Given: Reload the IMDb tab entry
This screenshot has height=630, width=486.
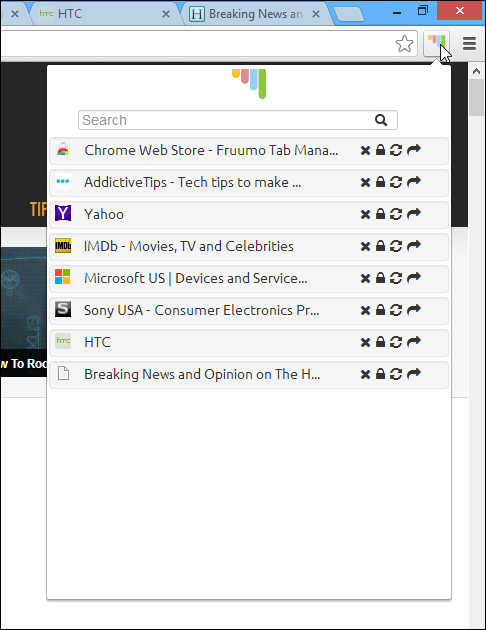Looking at the screenshot, I should pos(396,246).
